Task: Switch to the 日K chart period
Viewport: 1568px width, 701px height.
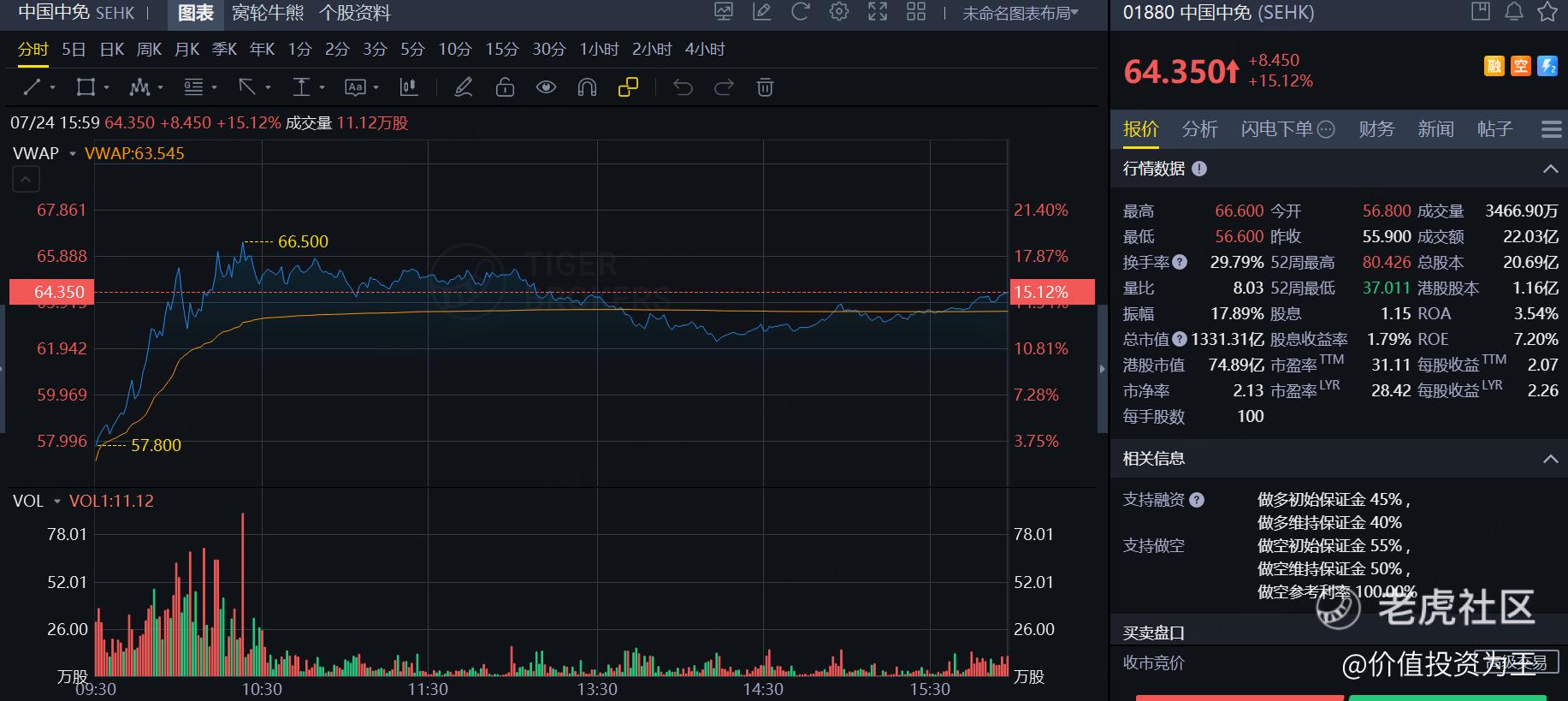Action: [111, 50]
